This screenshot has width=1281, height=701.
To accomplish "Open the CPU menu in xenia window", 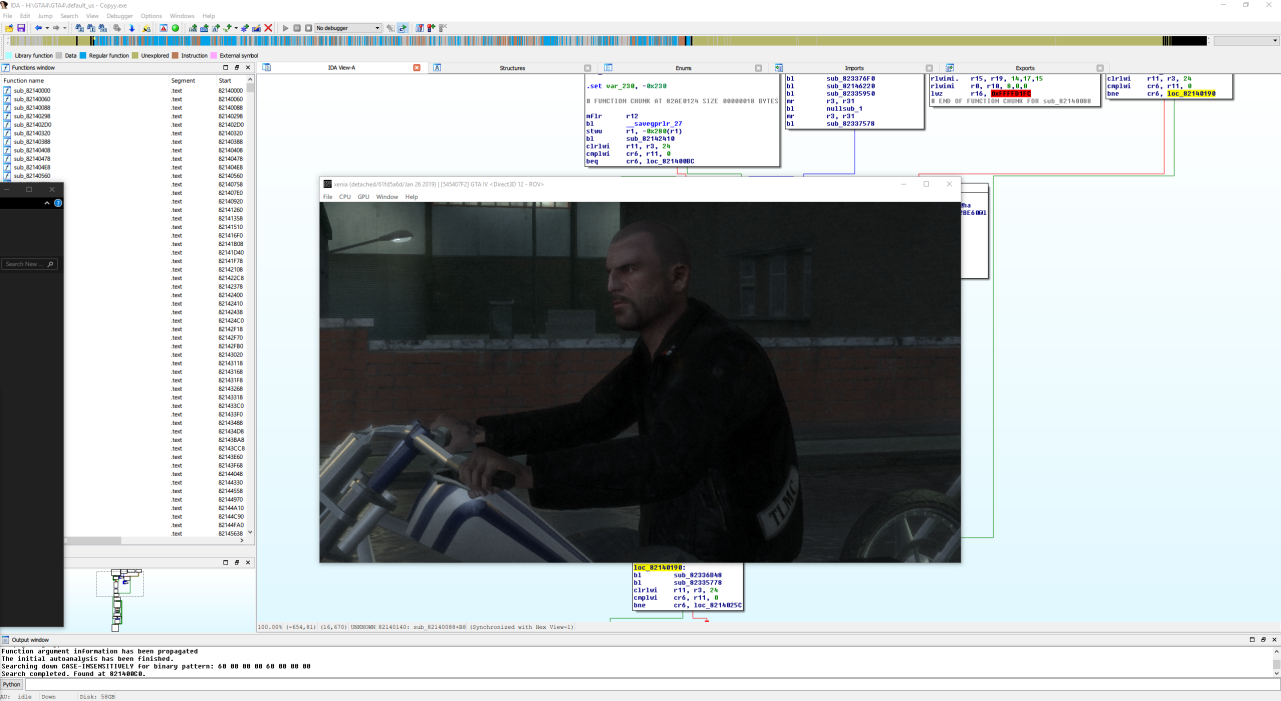I will point(345,197).
